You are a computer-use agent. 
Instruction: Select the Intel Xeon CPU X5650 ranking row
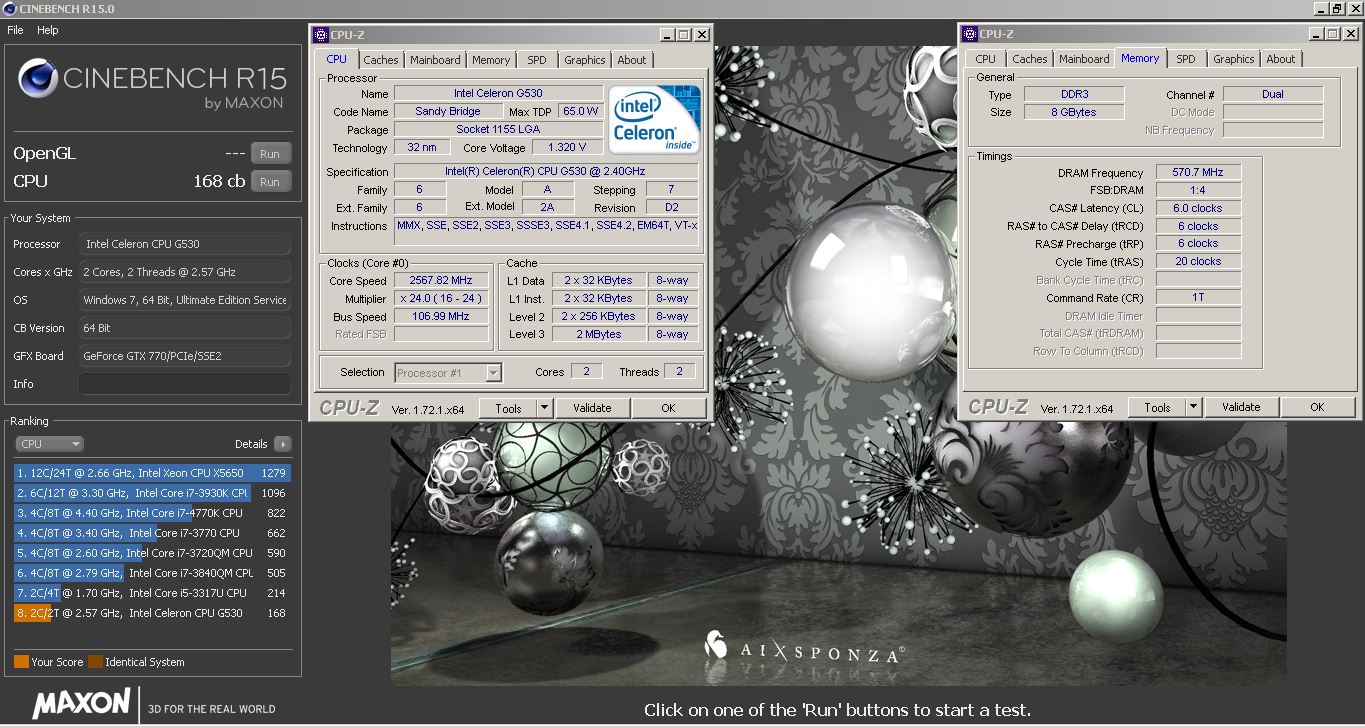point(151,473)
